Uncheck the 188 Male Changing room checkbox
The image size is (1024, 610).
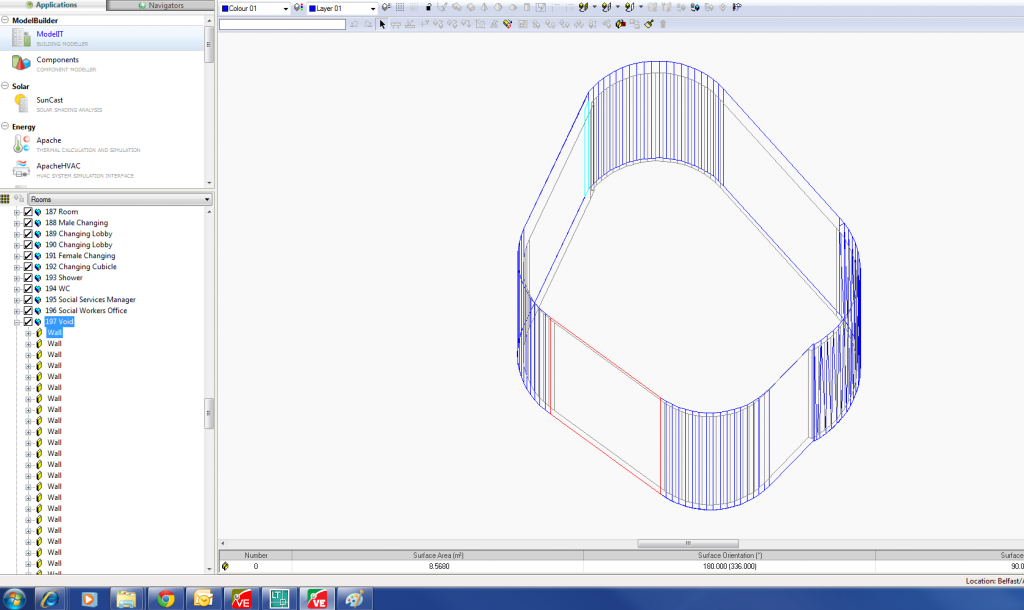(x=28, y=223)
